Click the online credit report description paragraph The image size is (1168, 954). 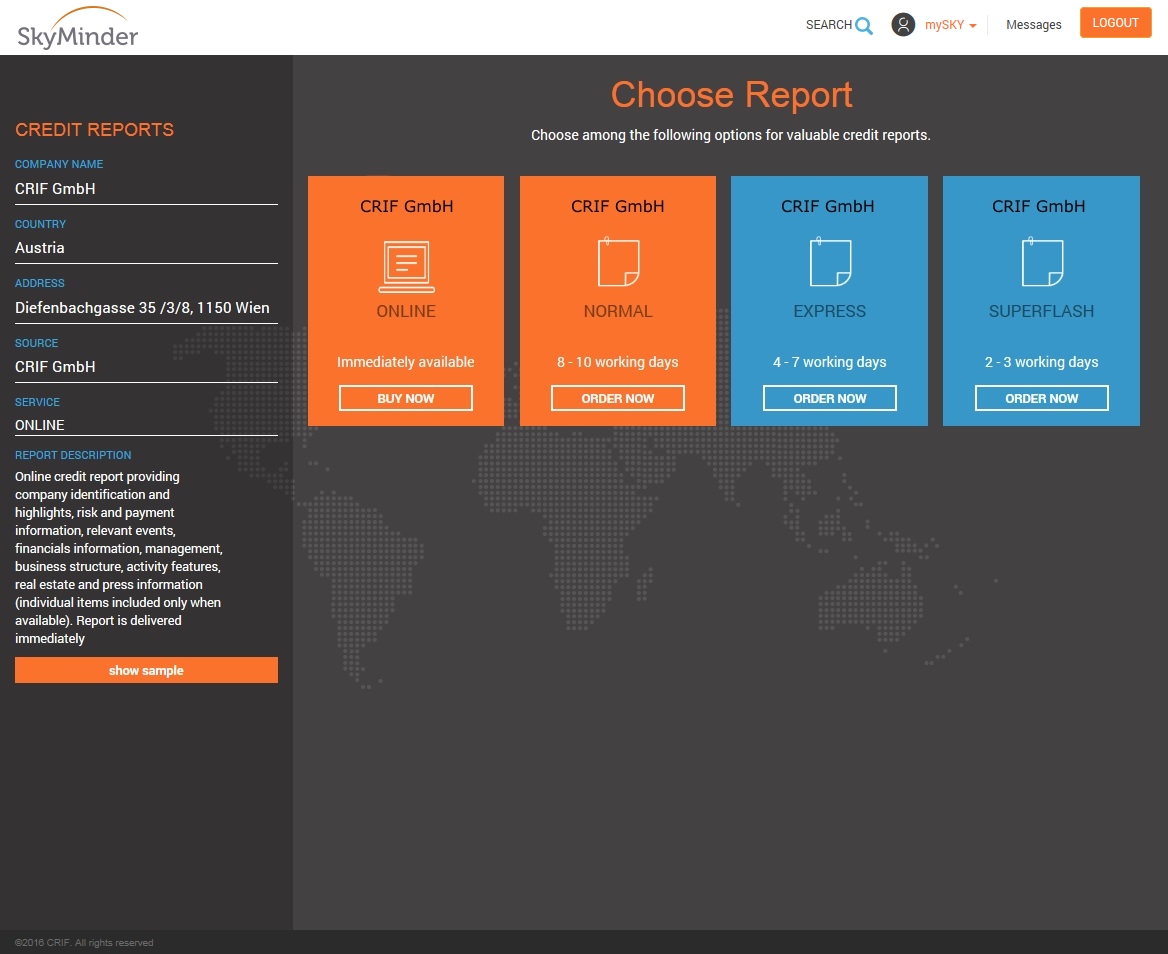click(x=119, y=557)
